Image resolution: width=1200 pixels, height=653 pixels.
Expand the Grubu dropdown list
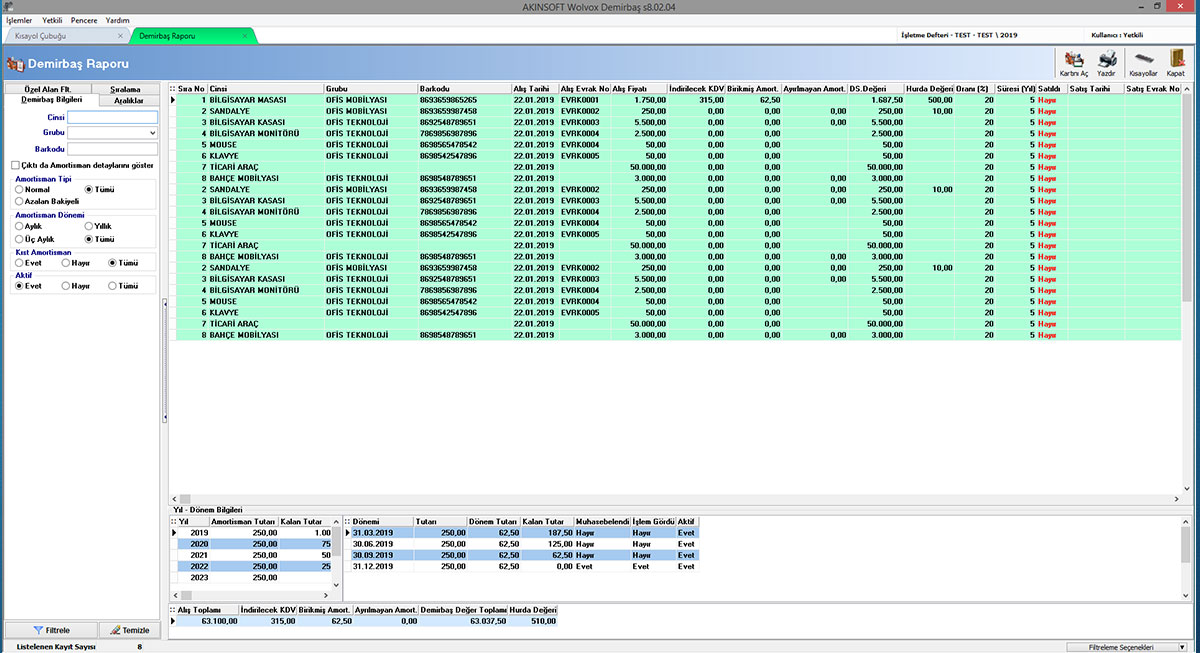152,132
